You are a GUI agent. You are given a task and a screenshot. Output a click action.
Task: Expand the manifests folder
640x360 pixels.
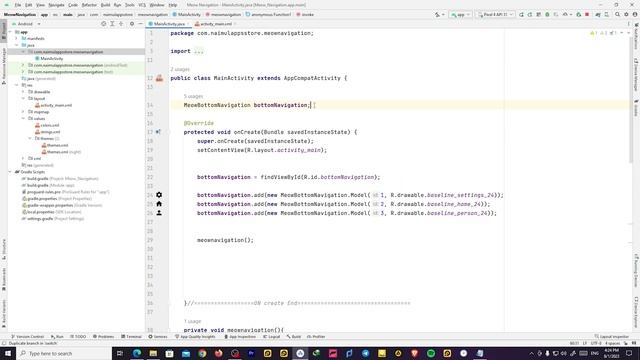tap(17, 38)
